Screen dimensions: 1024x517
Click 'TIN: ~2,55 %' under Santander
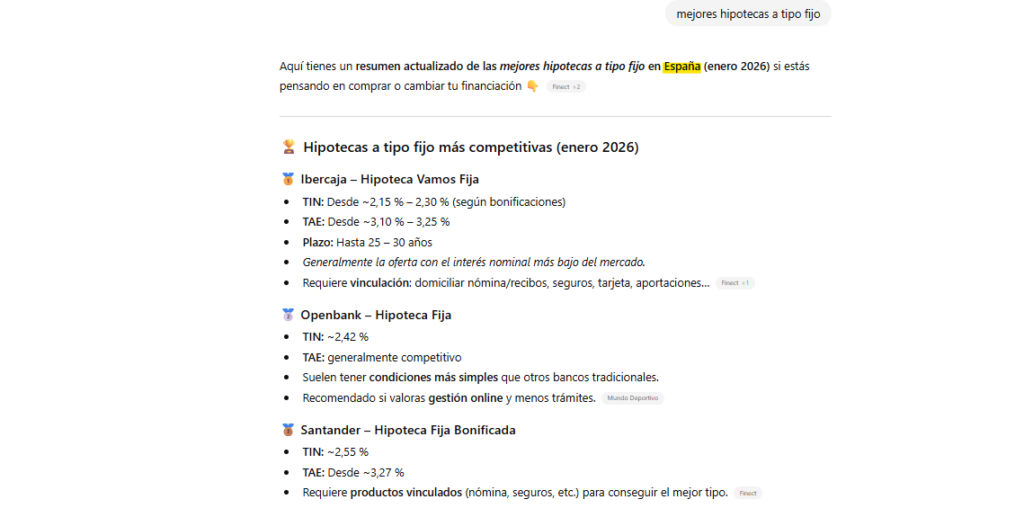[x=335, y=452]
